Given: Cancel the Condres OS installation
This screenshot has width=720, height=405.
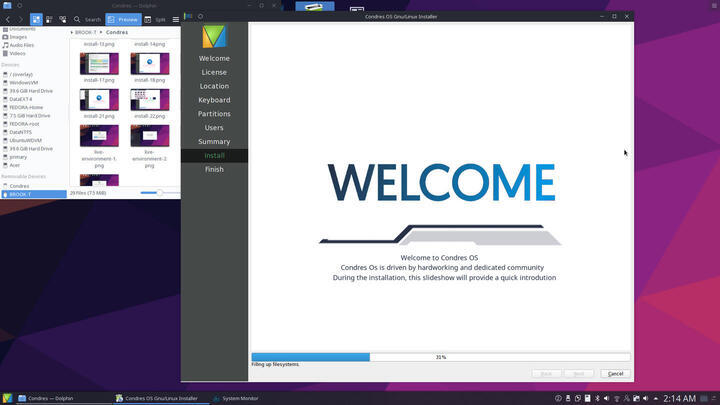Looking at the screenshot, I should pos(615,374).
